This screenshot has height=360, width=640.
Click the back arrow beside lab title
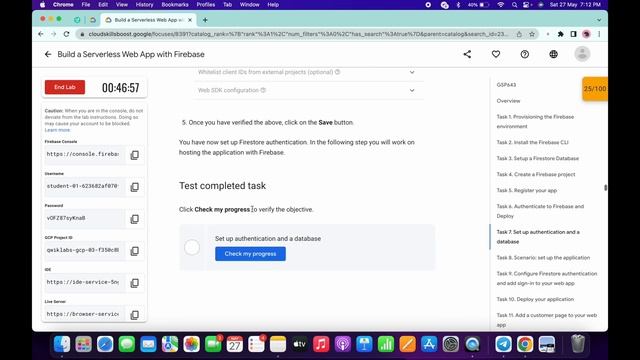pos(48,54)
